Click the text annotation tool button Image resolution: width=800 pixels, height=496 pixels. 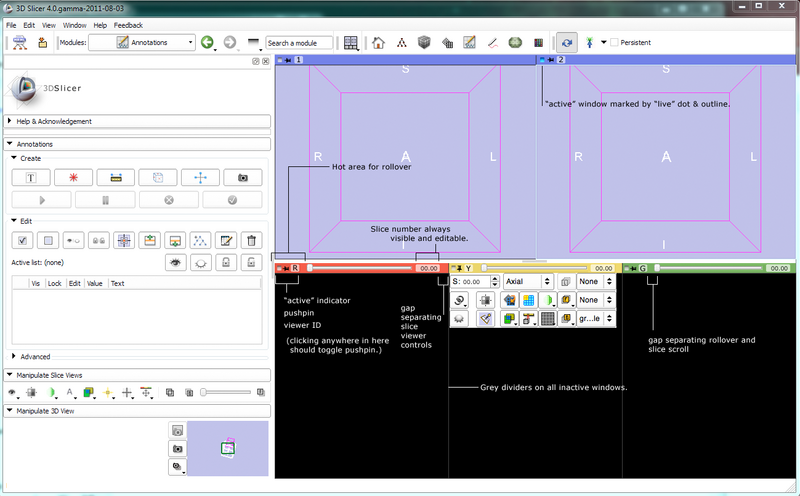[31, 177]
